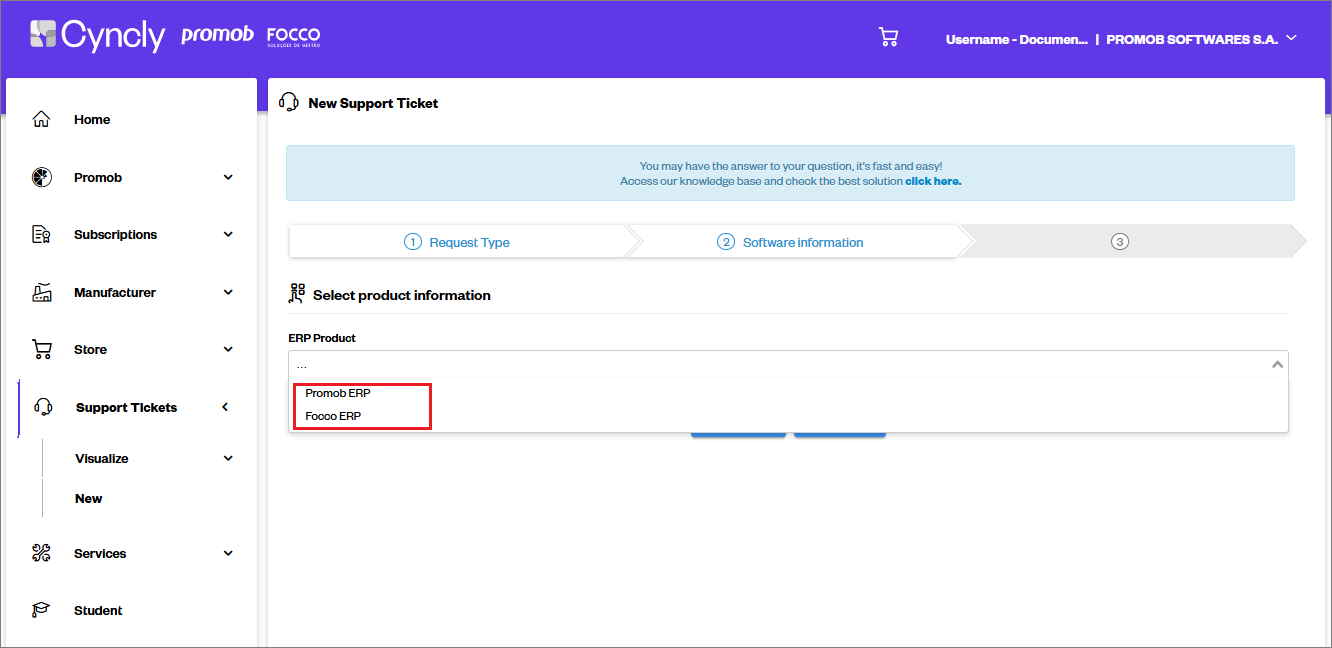This screenshot has height=648, width=1332.
Task: Open New under Support Tickets
Action: pyautogui.click(x=89, y=498)
